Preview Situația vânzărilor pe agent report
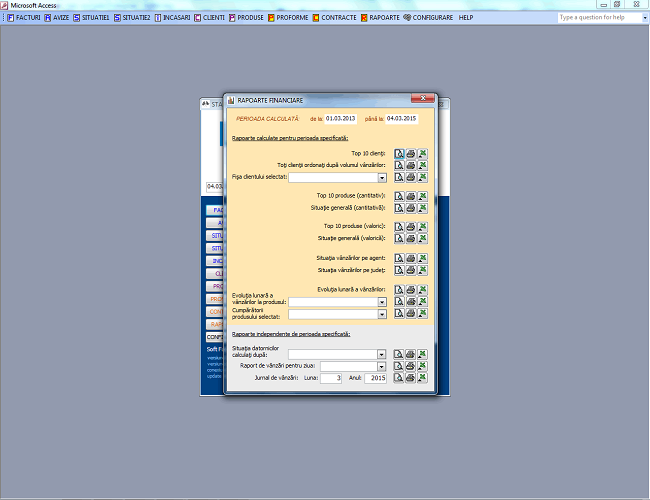Screen dimensions: 650x500 tap(399, 258)
